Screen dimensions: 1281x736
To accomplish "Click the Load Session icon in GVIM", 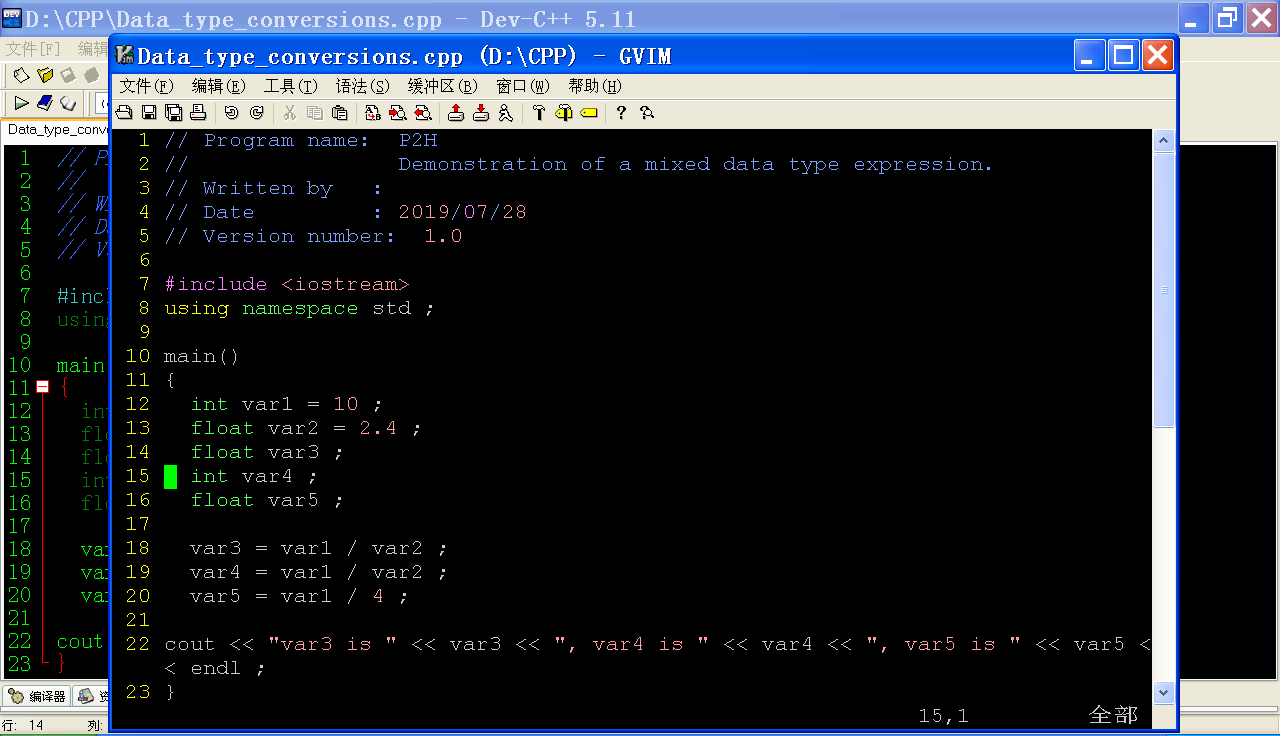I will tap(456, 113).
